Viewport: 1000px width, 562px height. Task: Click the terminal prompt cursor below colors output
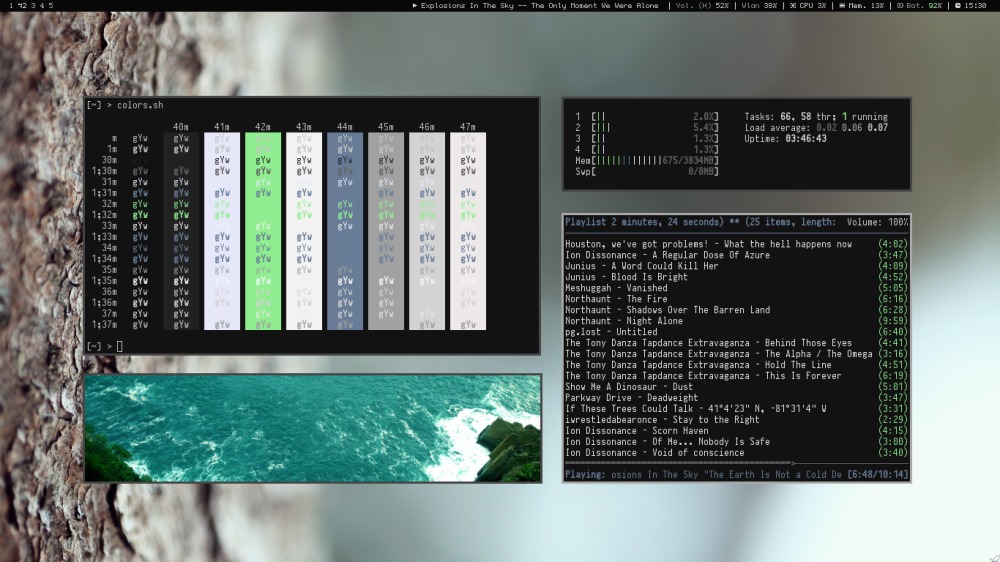point(119,346)
